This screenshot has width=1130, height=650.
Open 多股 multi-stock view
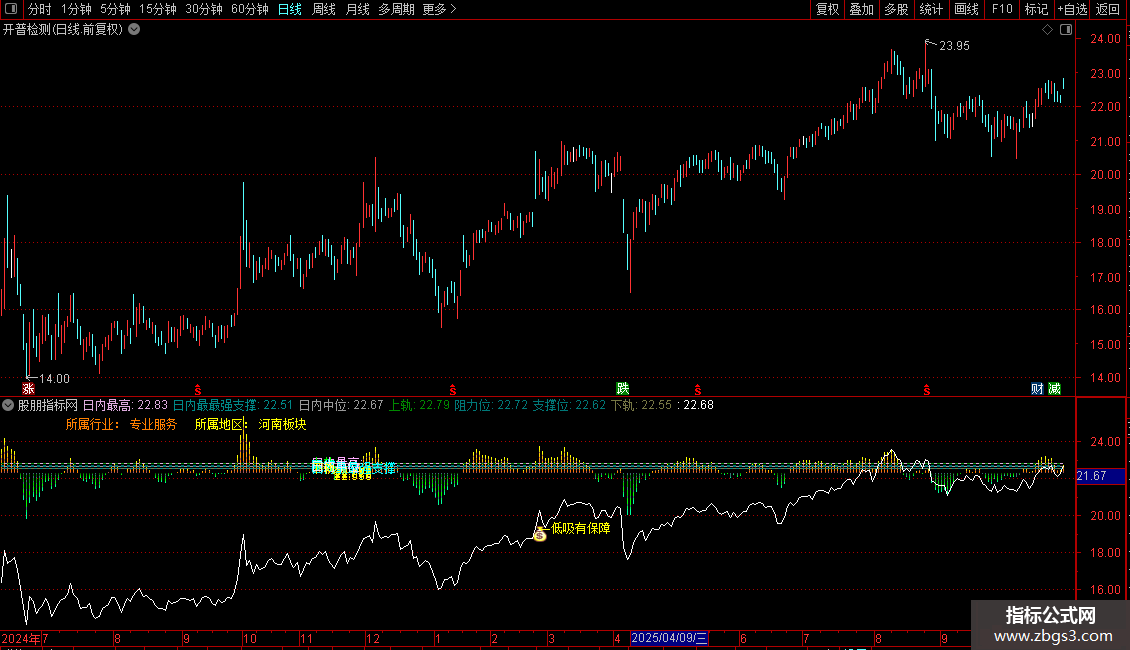896,9
